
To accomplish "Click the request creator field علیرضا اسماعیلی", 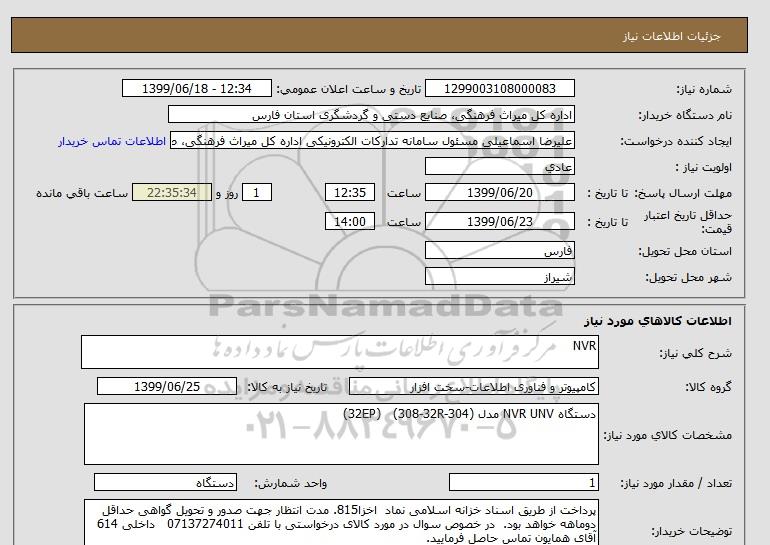I will (x=372, y=140).
